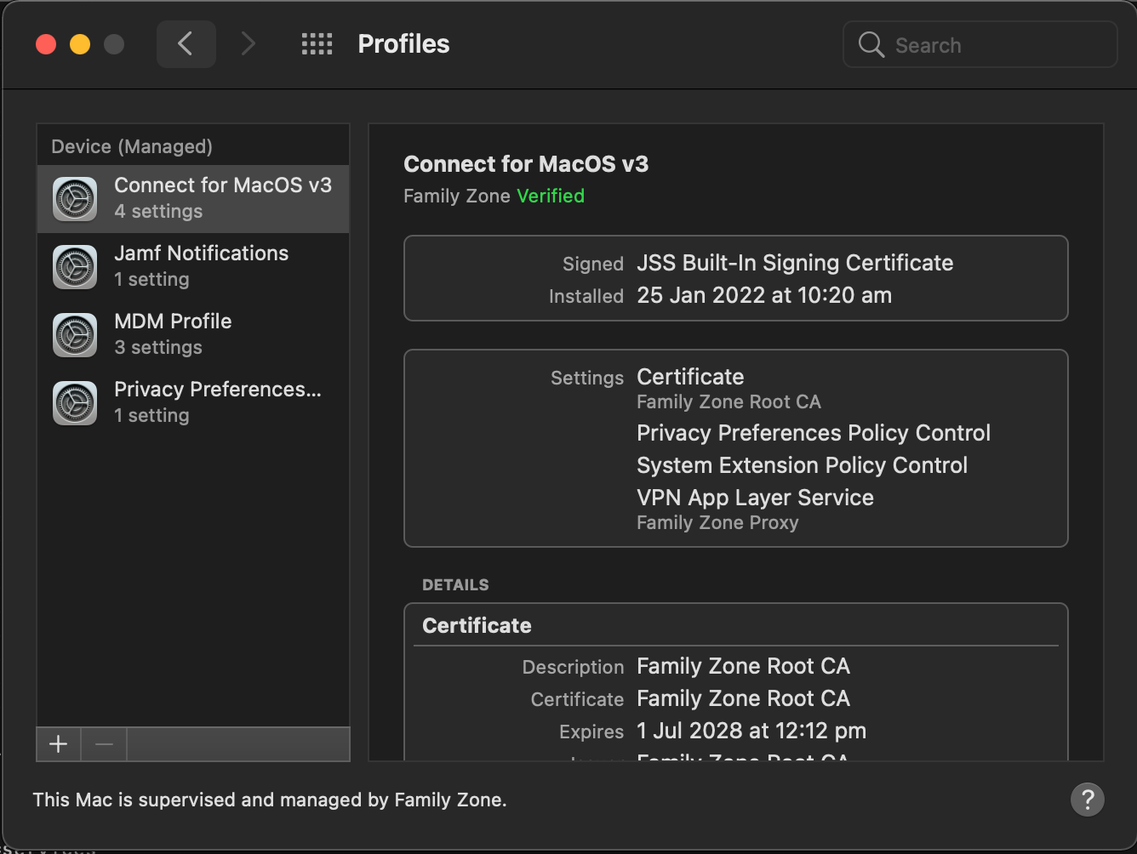Click 'This Mac is supervised and managed' notice

270,800
